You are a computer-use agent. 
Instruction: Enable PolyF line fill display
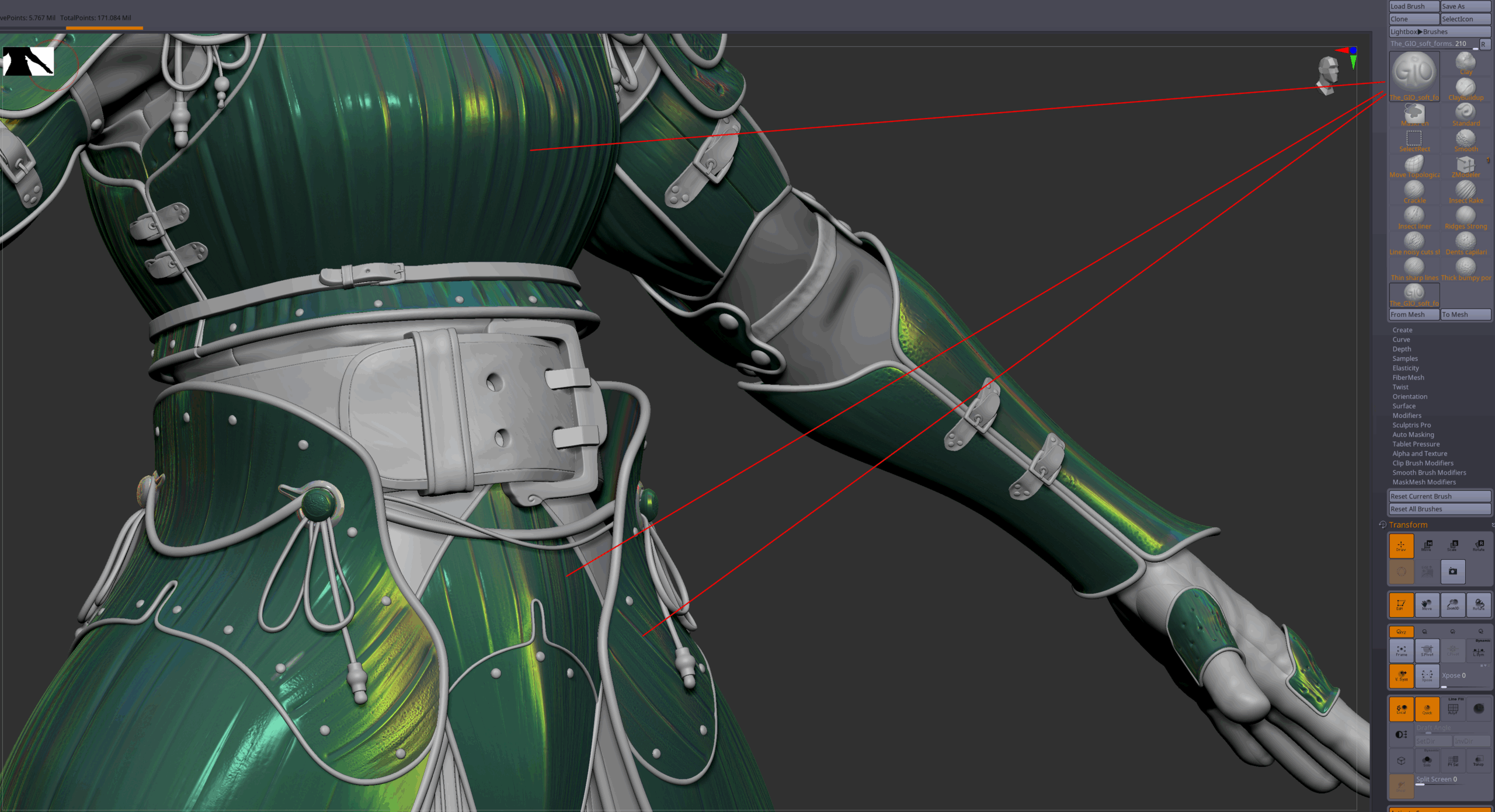[x=1452, y=709]
